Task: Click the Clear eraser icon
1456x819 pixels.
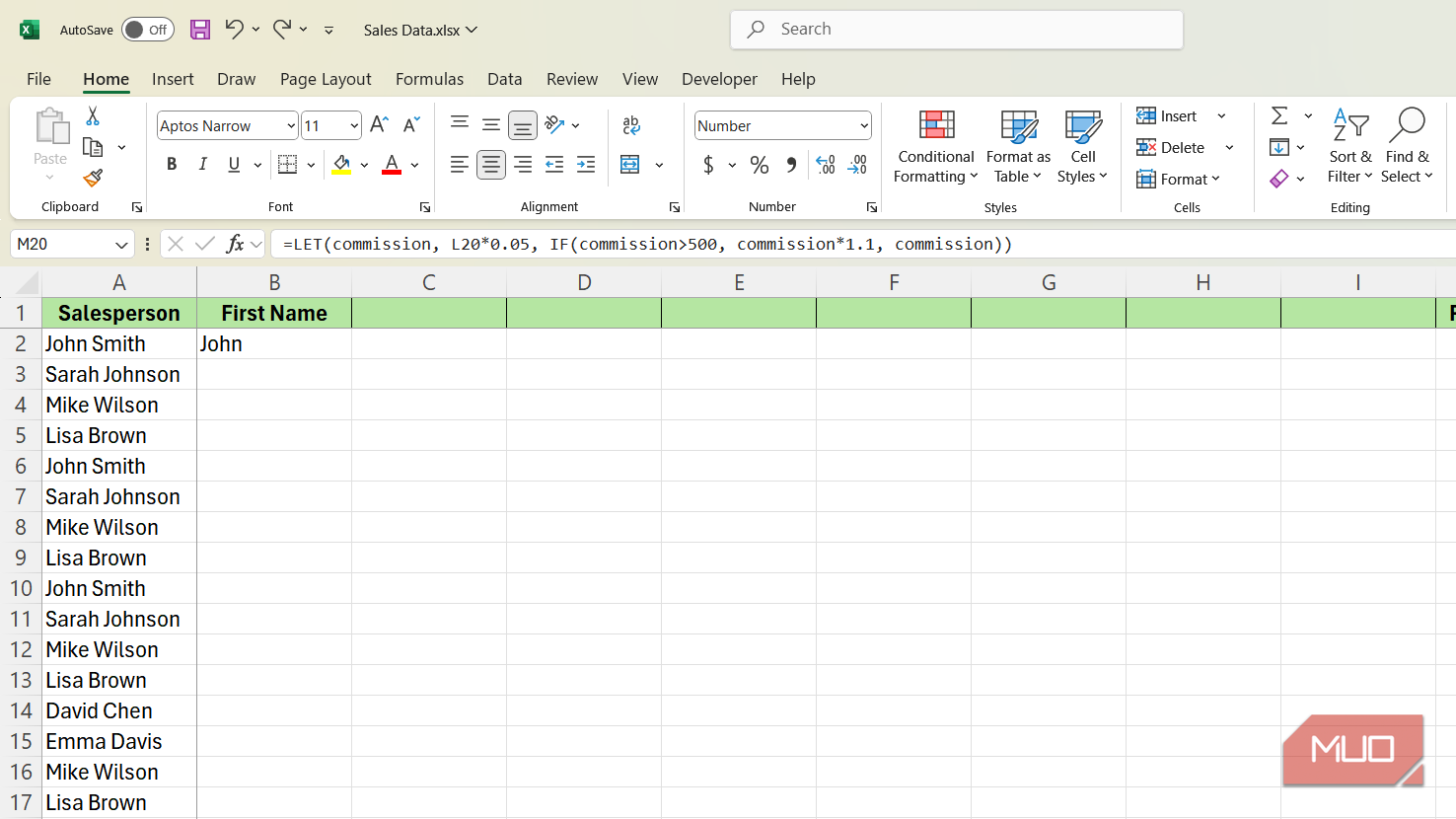Action: coord(1279,179)
